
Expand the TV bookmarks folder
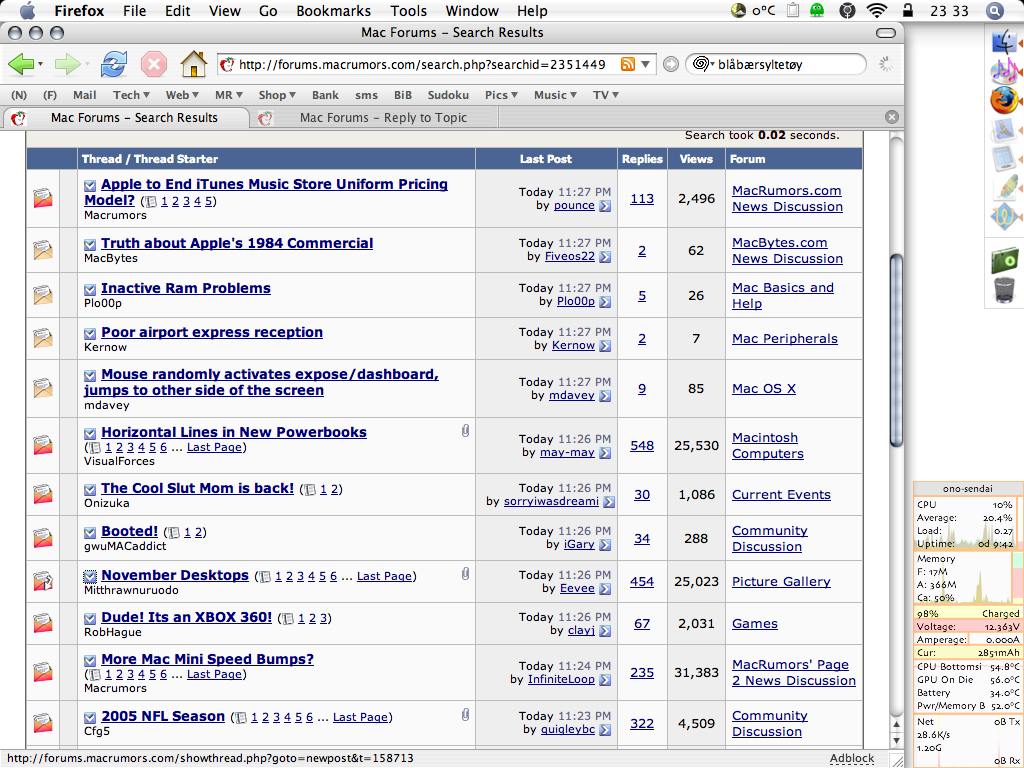coord(606,95)
